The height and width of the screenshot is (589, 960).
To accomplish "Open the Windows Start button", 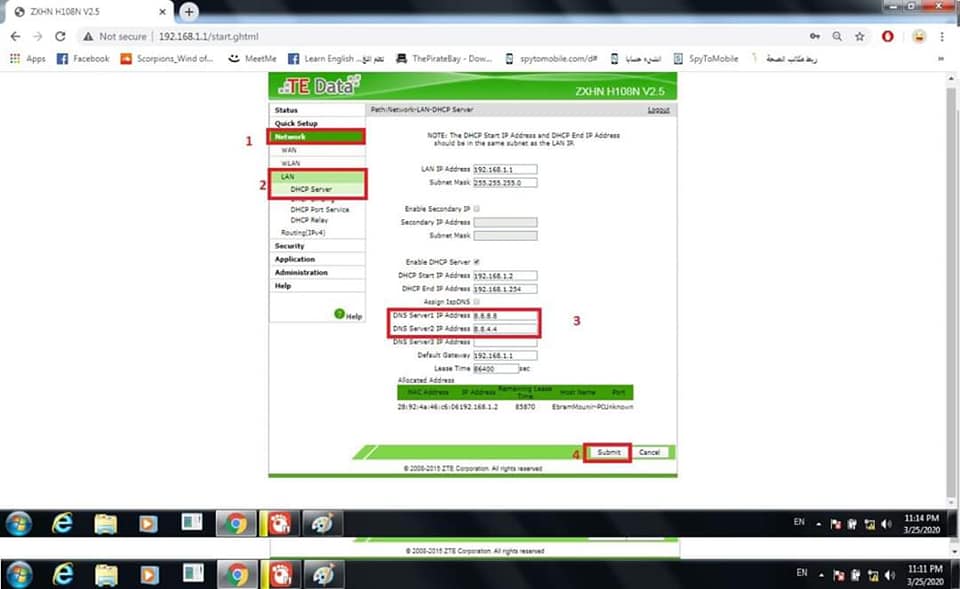I will coord(19,523).
